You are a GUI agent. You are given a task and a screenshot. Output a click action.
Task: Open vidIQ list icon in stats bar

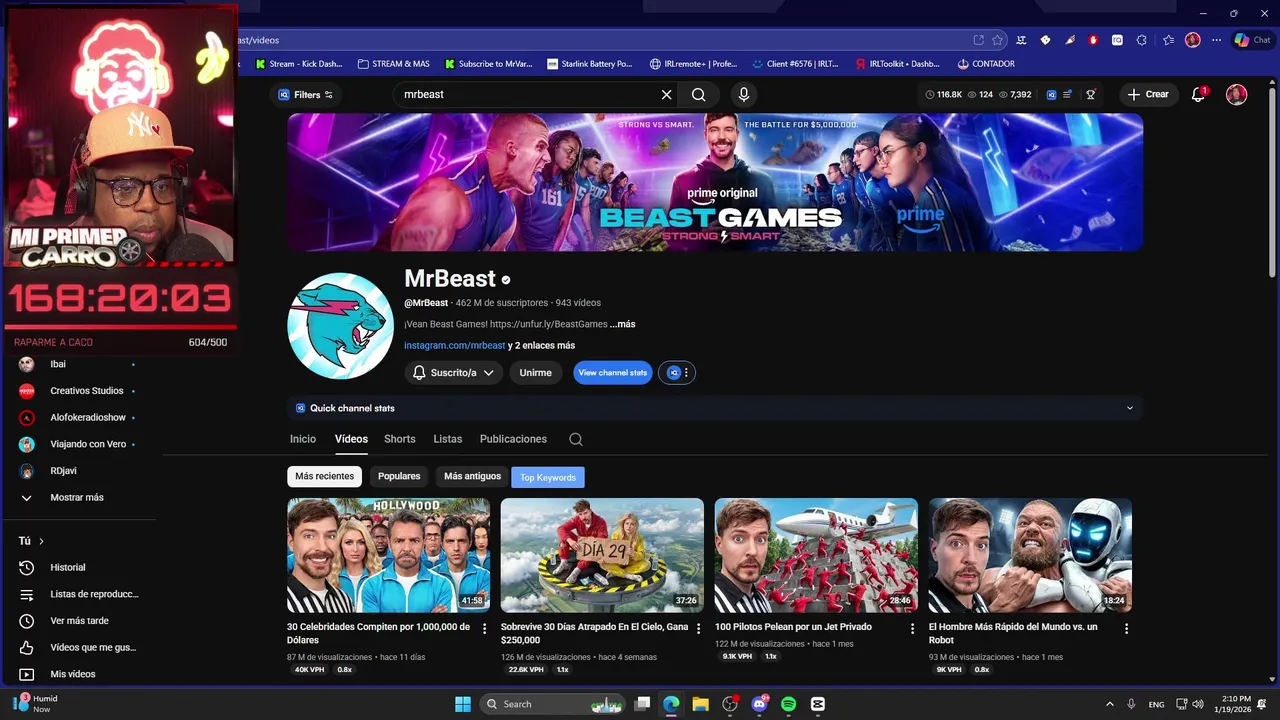pos(1067,94)
